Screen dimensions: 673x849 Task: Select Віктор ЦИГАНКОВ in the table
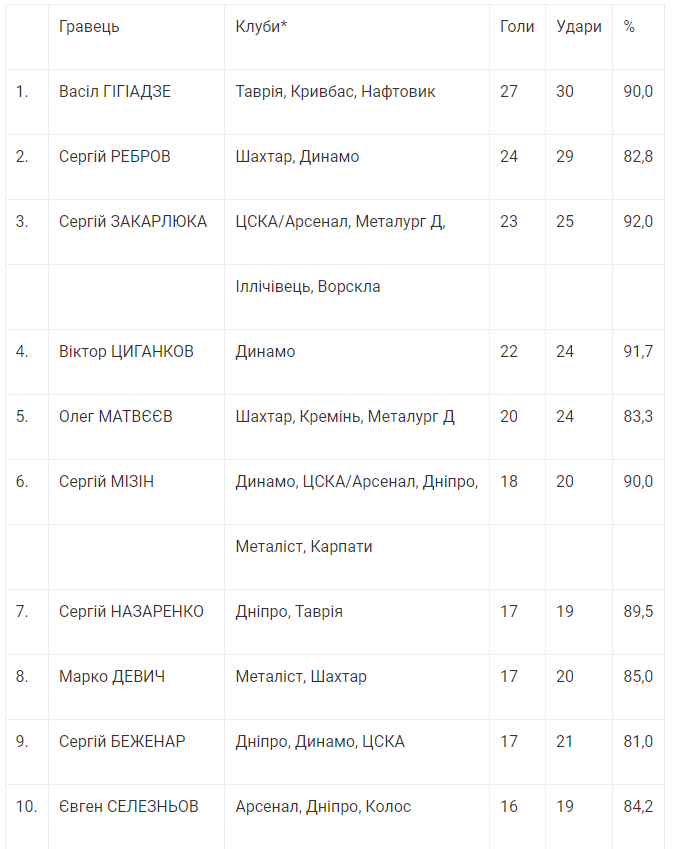pyautogui.click(x=126, y=352)
